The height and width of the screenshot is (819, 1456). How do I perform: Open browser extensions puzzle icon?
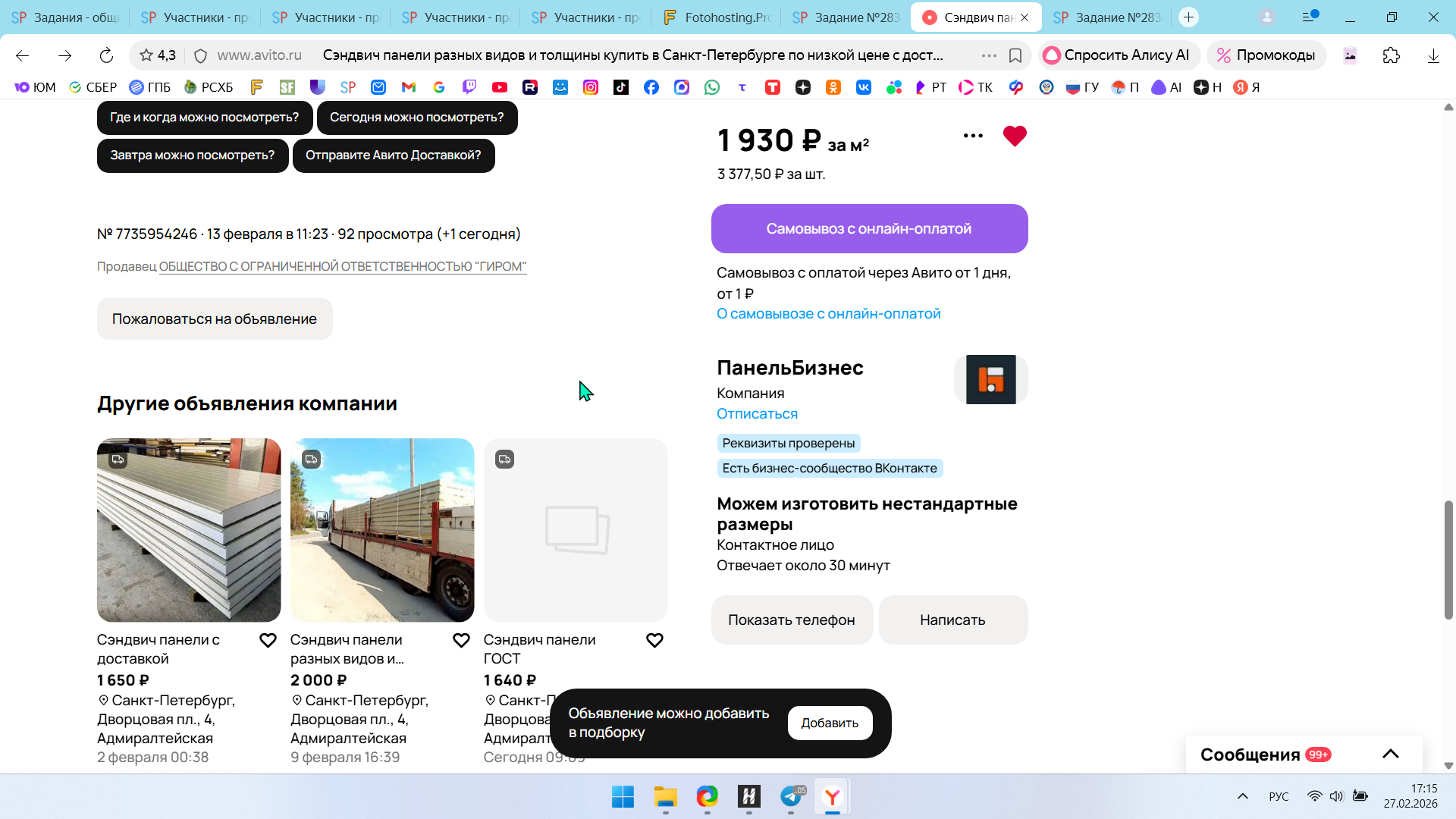(x=1391, y=55)
